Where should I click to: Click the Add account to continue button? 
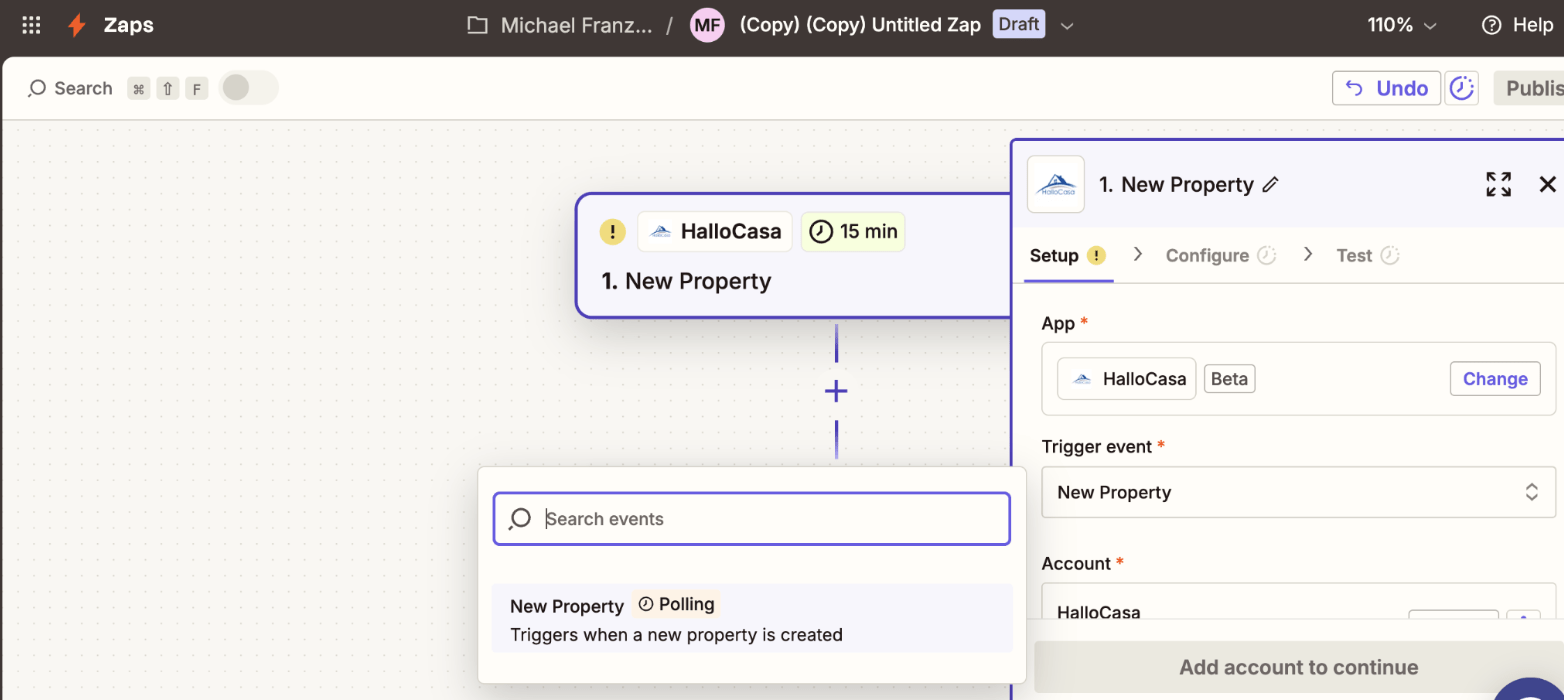pyautogui.click(x=1298, y=667)
